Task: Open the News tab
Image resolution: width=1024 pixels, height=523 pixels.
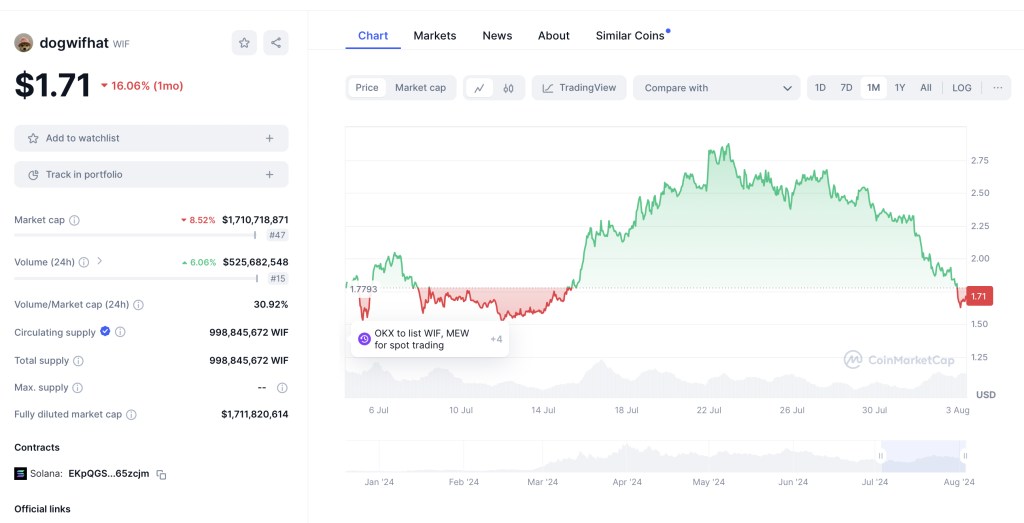Action: (497, 36)
